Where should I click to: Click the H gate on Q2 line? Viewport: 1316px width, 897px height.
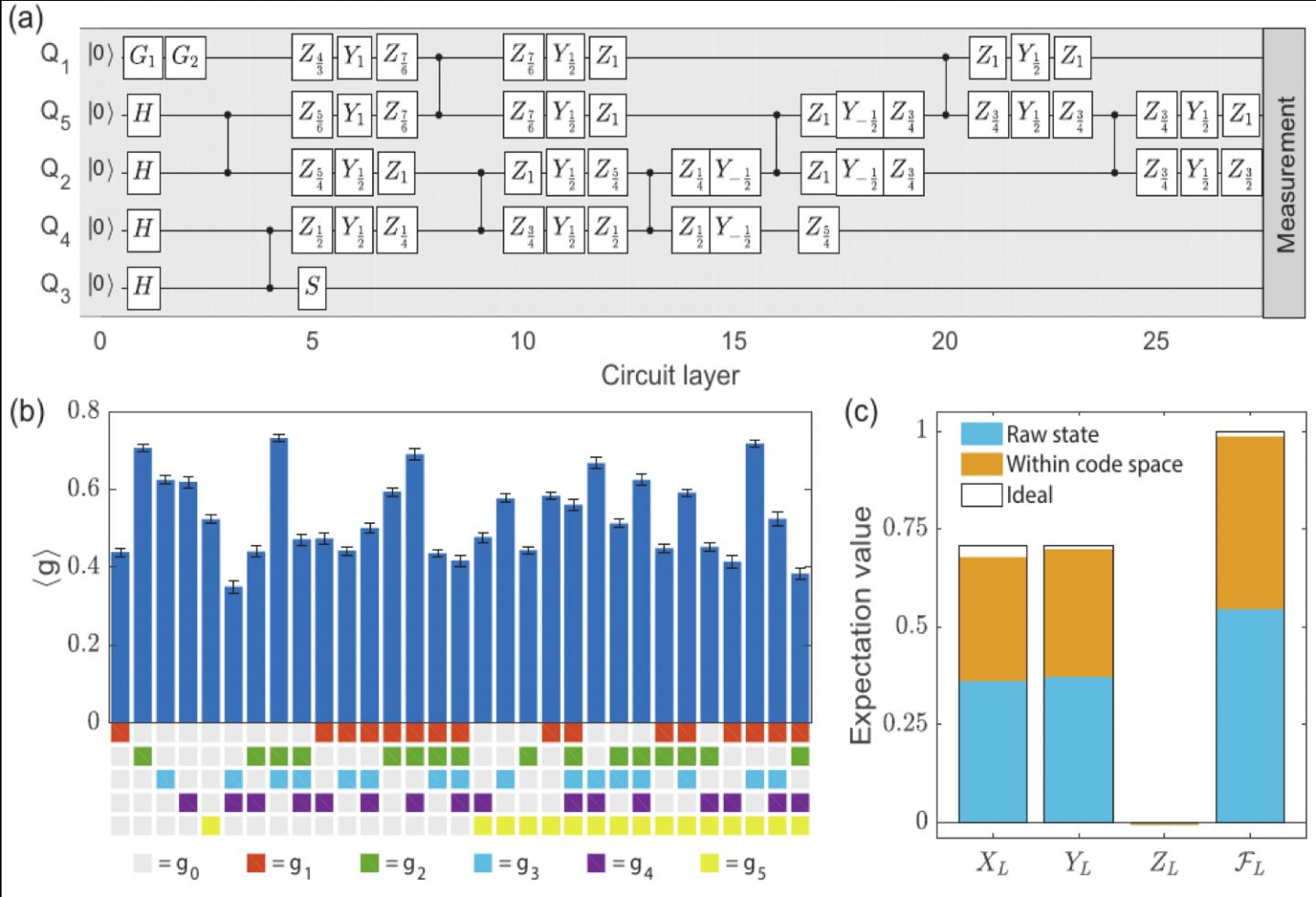click(x=143, y=172)
